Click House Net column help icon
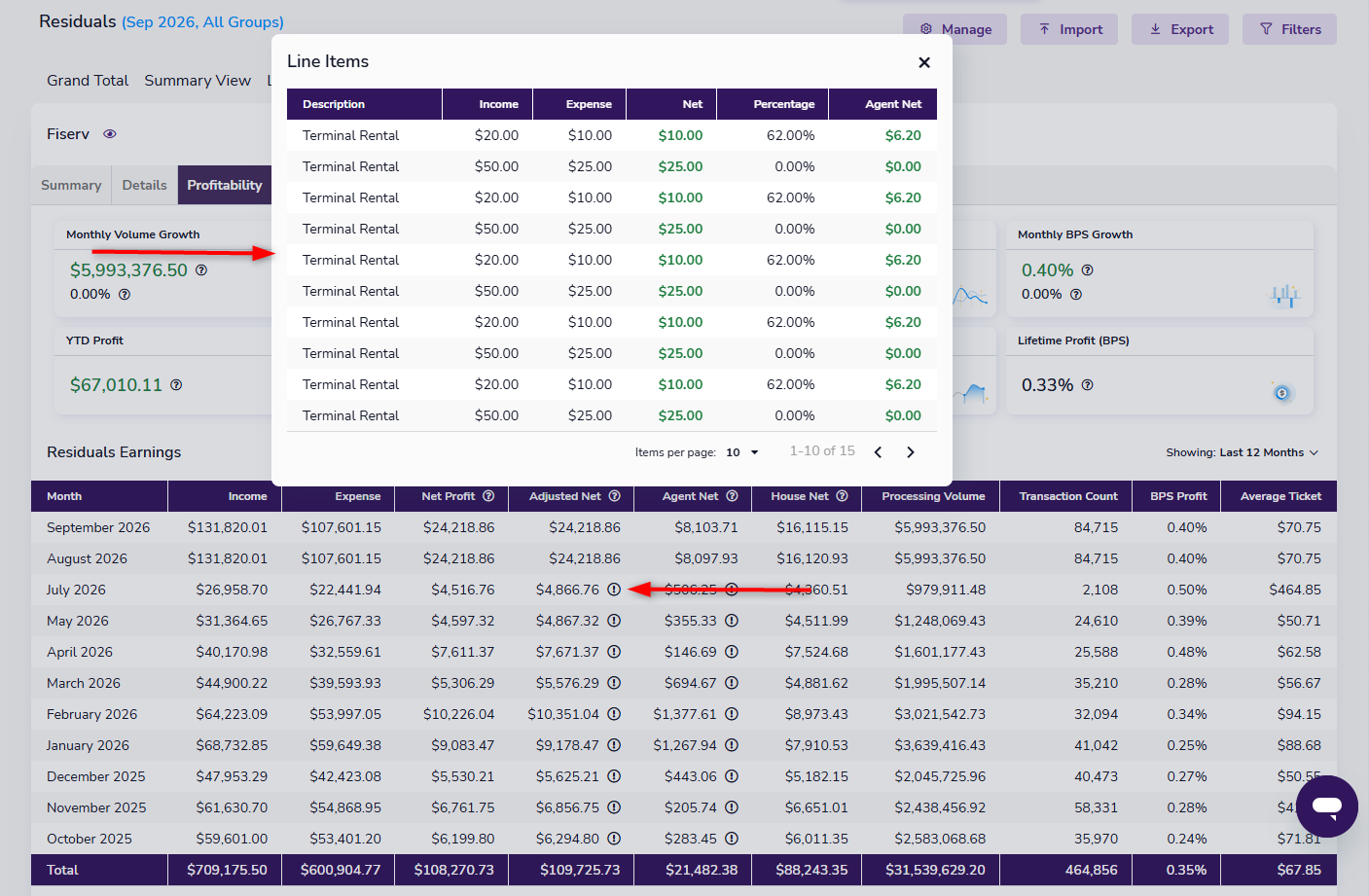1369x896 pixels. [843, 496]
